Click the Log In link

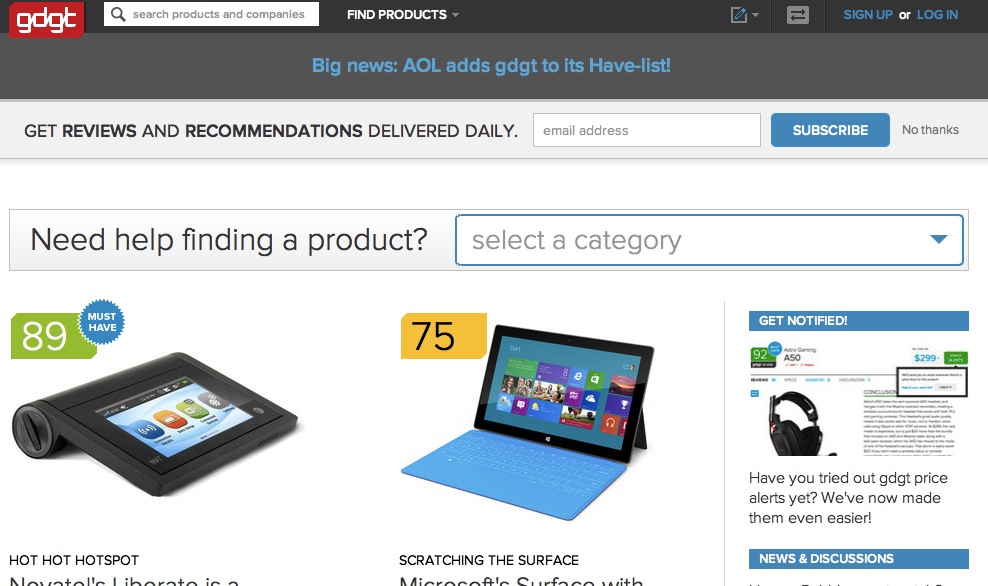937,14
